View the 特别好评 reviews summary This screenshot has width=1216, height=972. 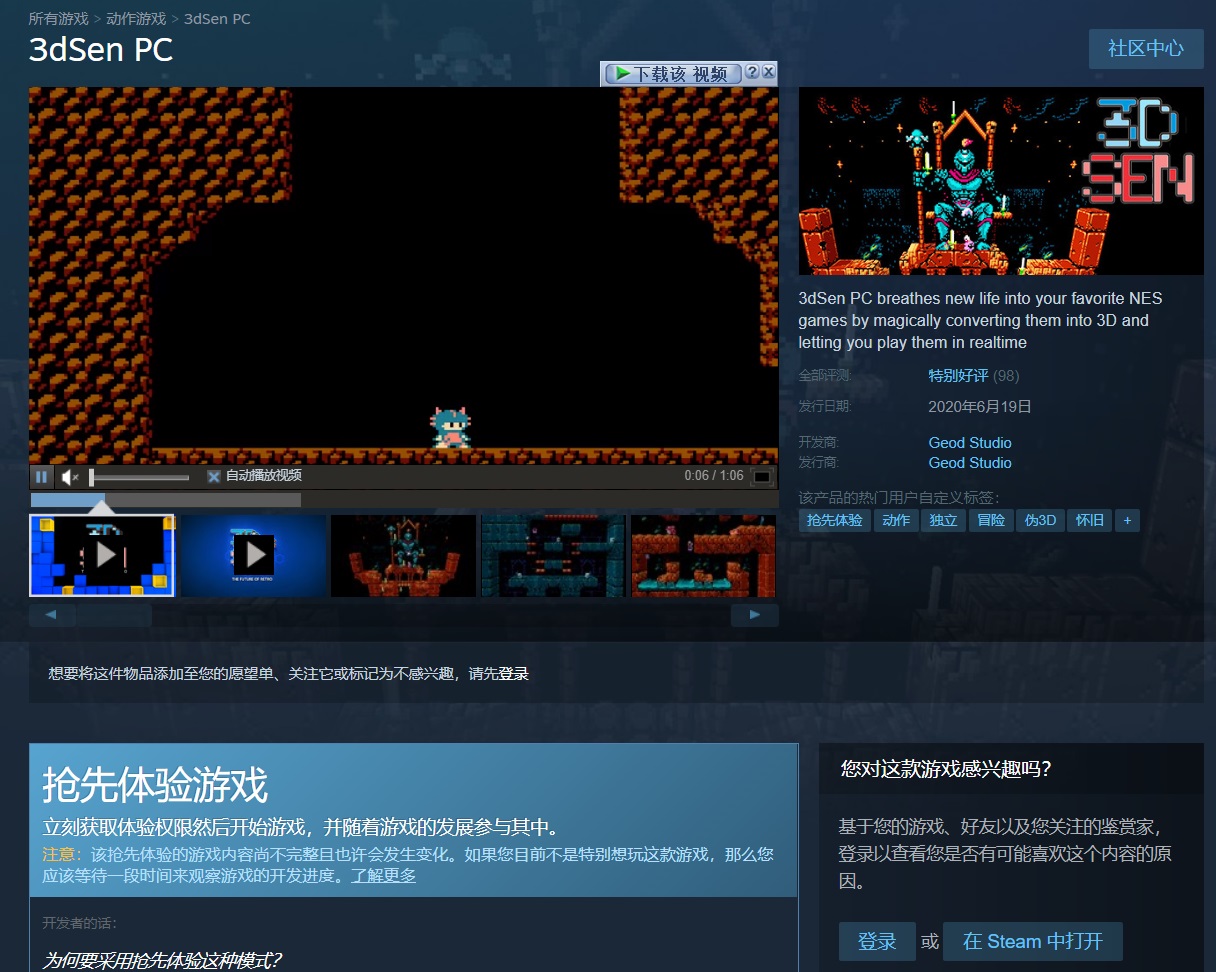[x=958, y=376]
